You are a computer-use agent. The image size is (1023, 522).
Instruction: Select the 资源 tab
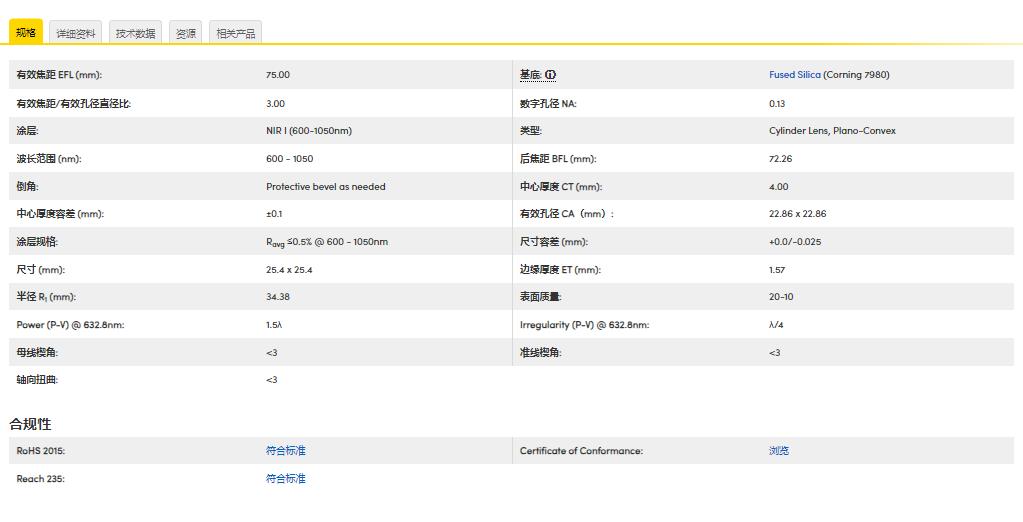(186, 33)
